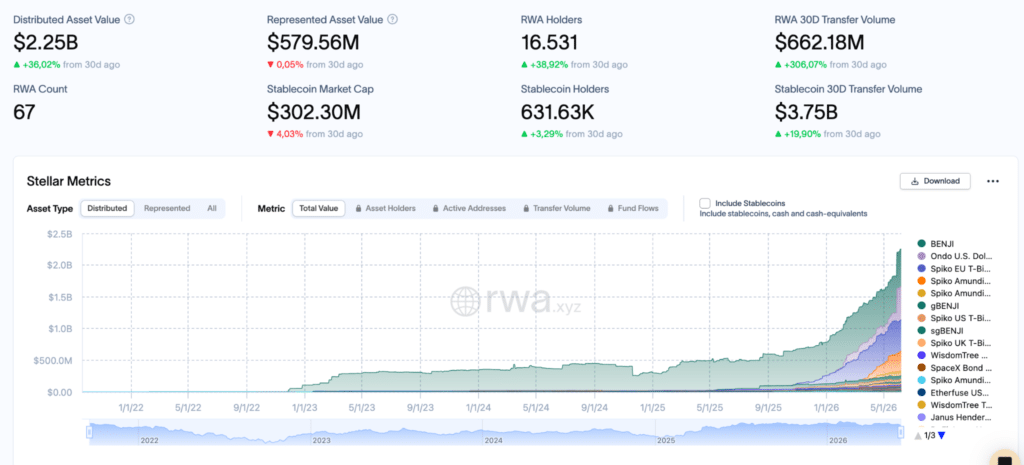Click purple WisdomTree legend dot

[x=921, y=355]
